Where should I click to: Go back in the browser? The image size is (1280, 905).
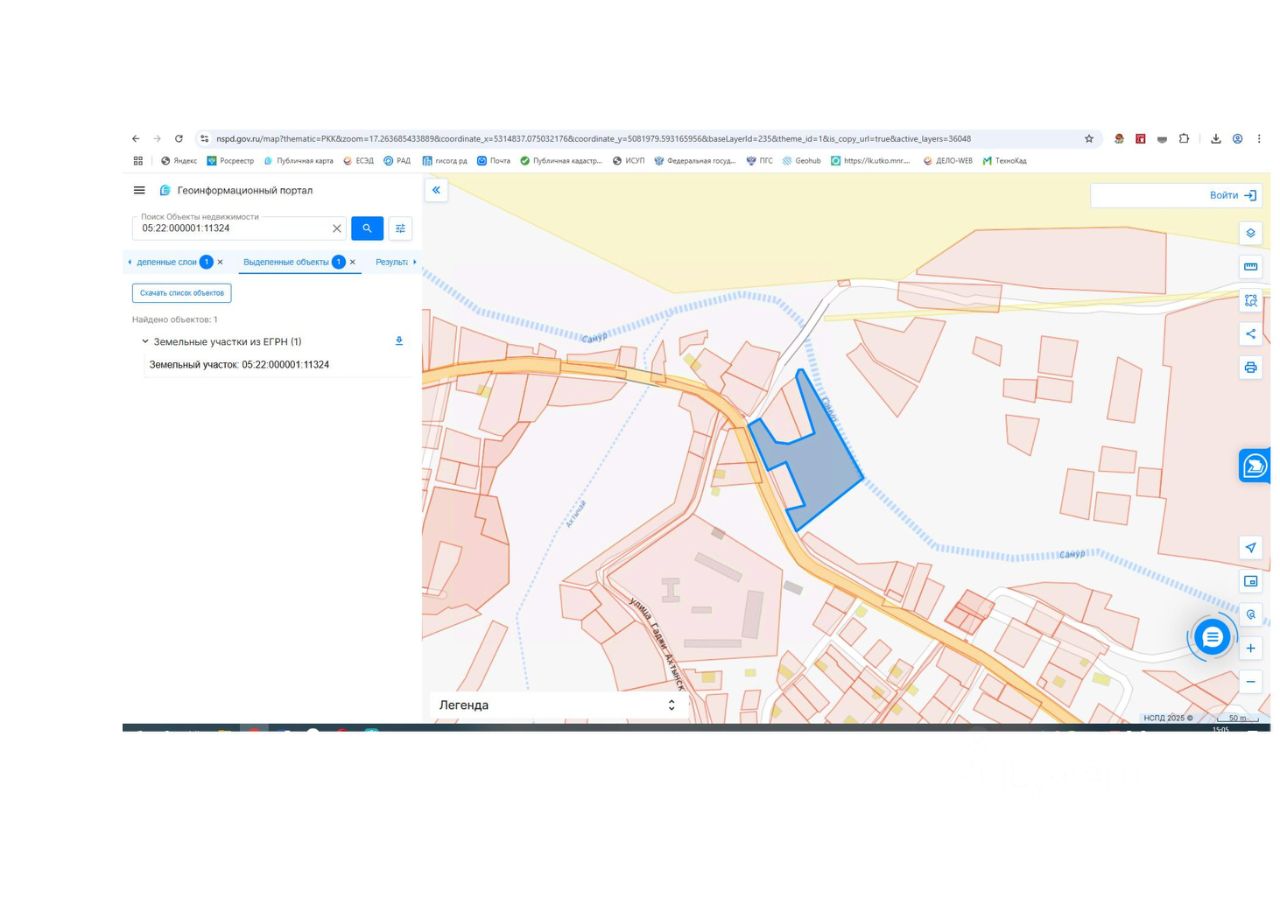[136, 139]
